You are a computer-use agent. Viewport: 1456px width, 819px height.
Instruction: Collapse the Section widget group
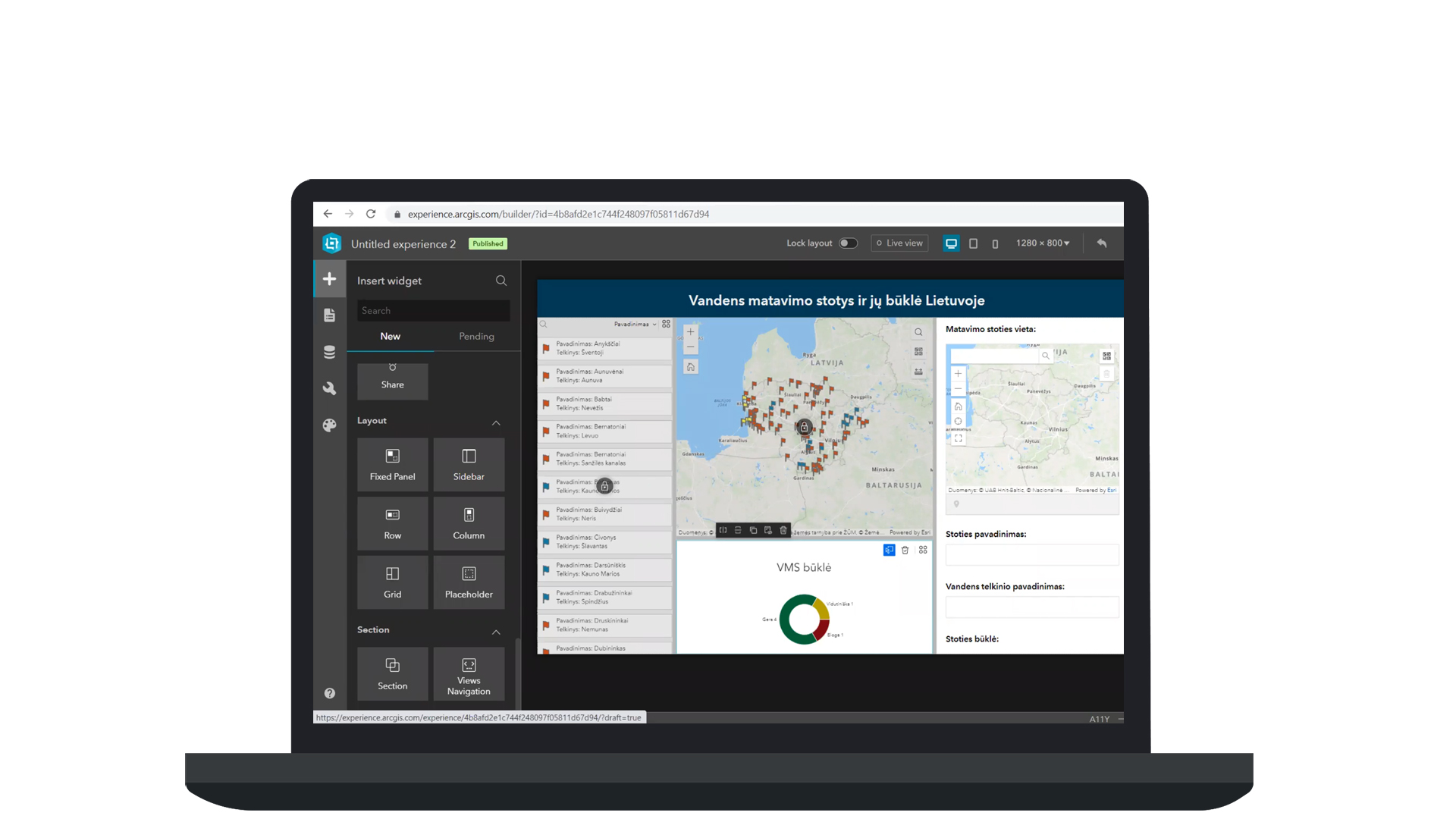pos(496,632)
